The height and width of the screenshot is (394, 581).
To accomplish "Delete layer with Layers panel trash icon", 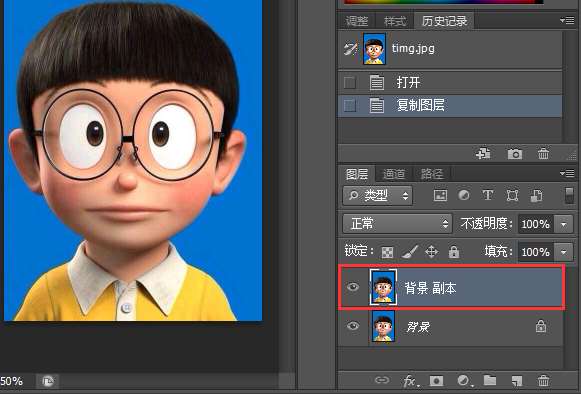I will click(x=543, y=380).
